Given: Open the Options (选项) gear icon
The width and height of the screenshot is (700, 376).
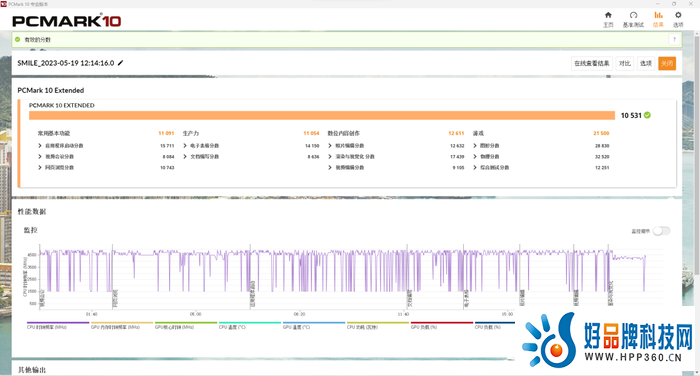Looking at the screenshot, I should [x=678, y=15].
